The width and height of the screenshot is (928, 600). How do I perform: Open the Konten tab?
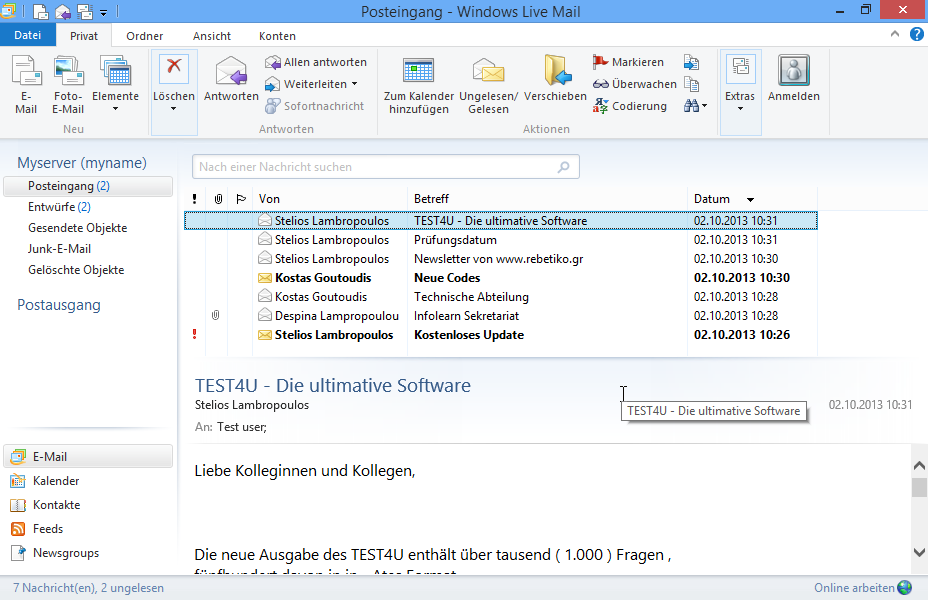click(x=277, y=36)
